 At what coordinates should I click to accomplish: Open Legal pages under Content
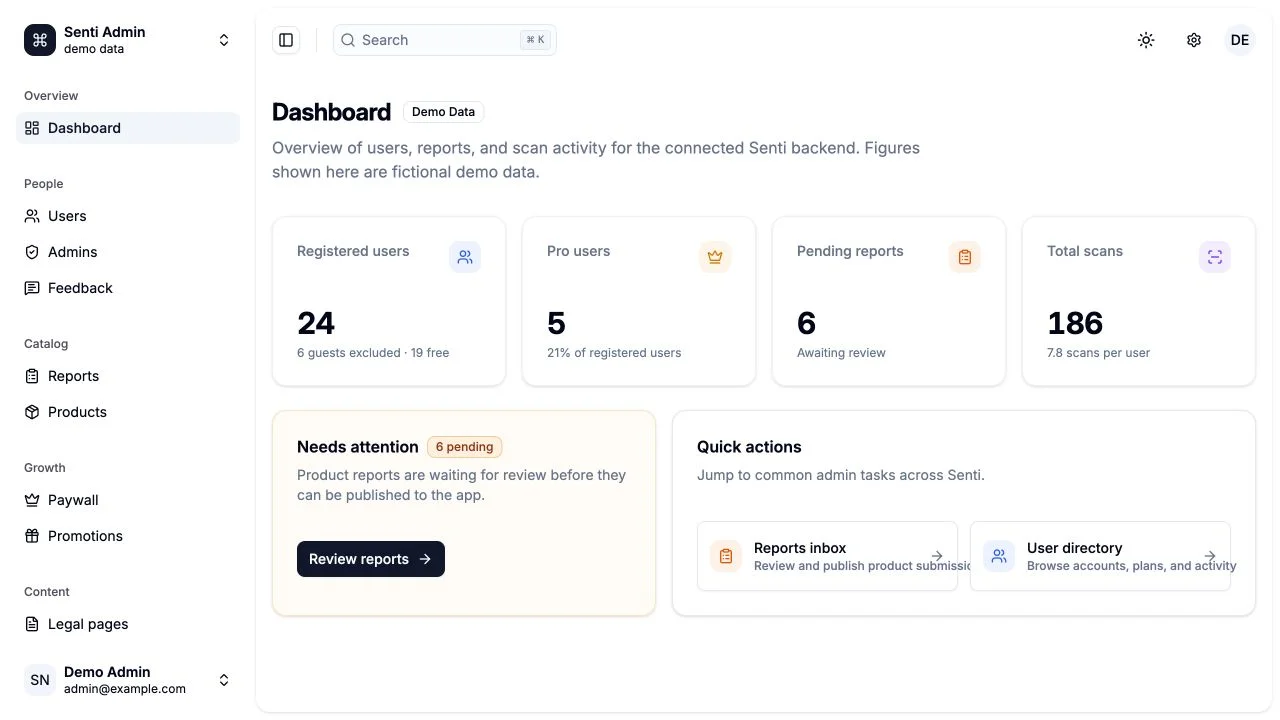128,624
